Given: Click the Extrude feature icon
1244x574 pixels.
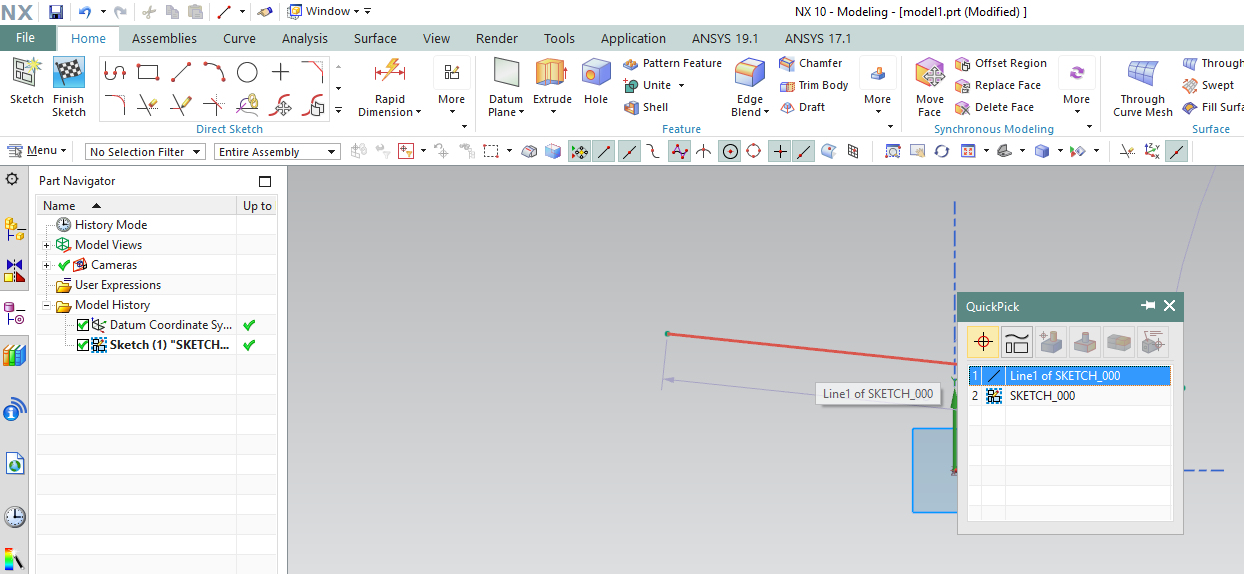Looking at the screenshot, I should click(x=552, y=73).
